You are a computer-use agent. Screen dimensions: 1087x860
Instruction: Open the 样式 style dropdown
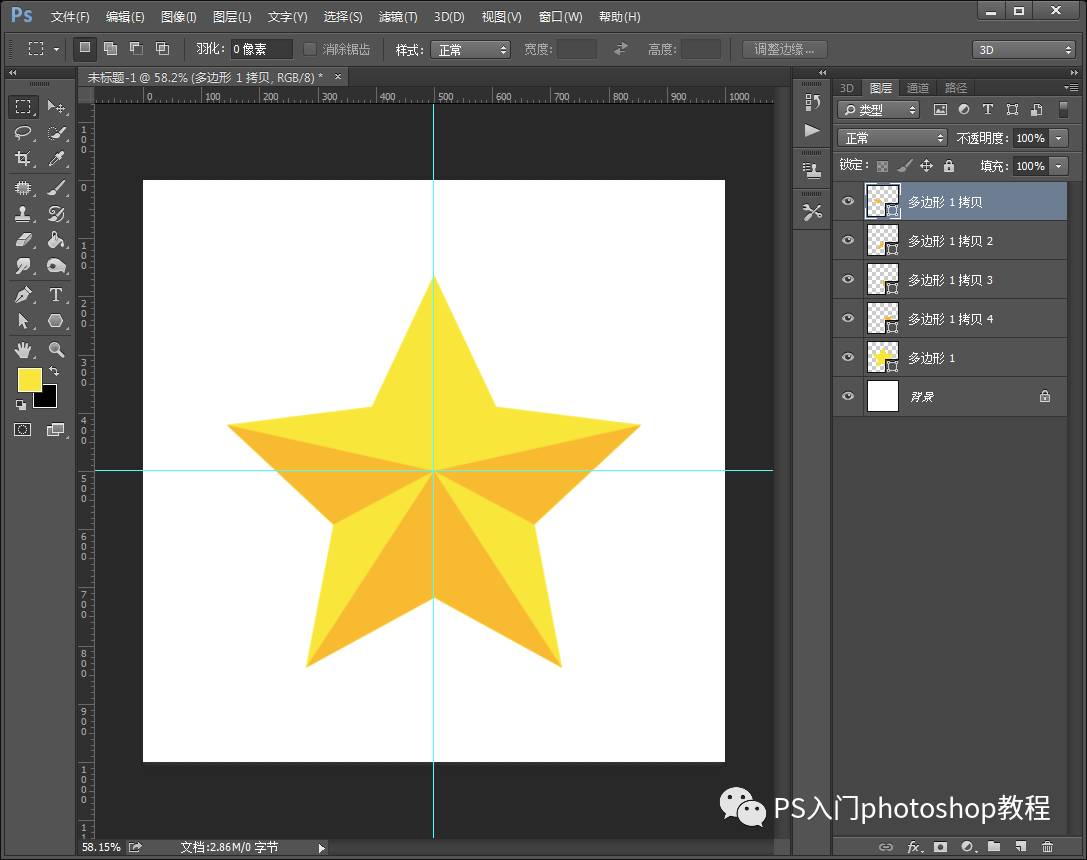[470, 50]
